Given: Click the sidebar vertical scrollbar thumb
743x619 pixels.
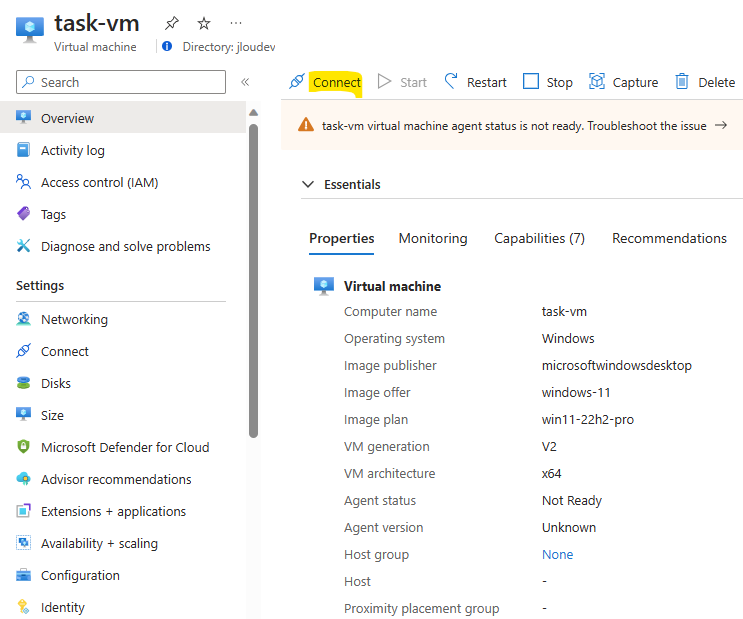Looking at the screenshot, I should coord(254,281).
